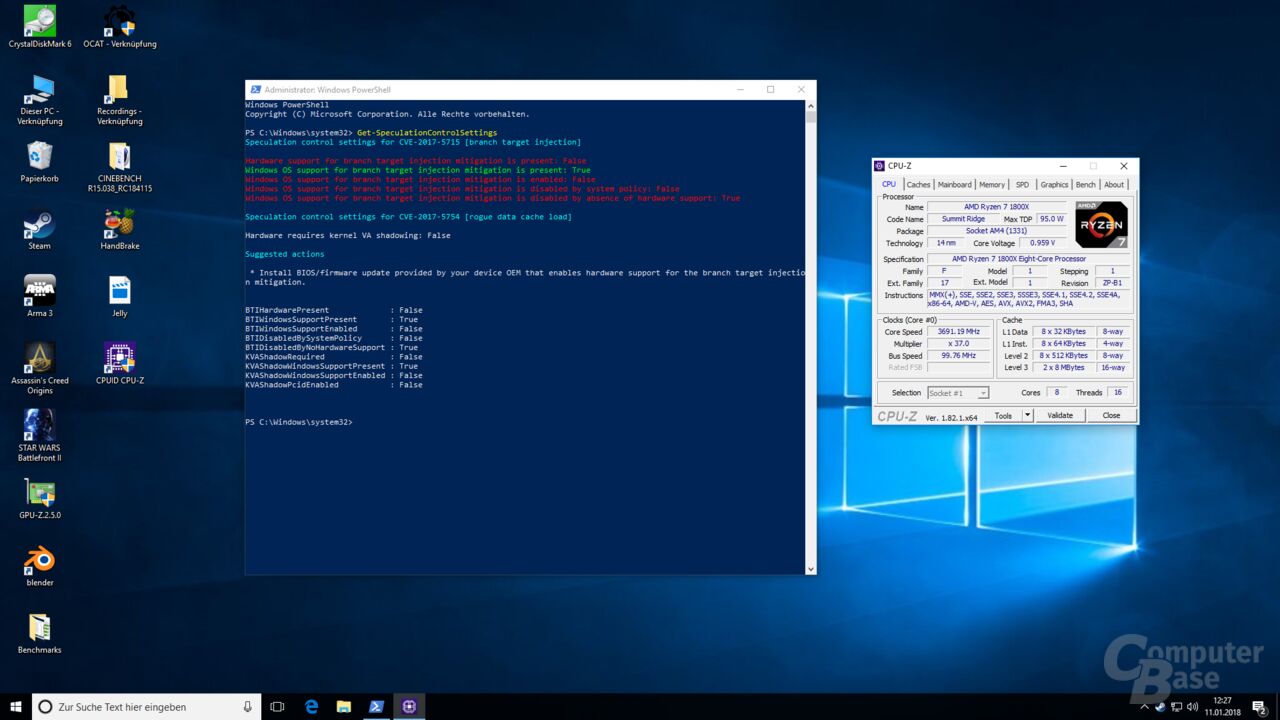Screen dimensions: 1280x720
Task: Select CPUID CPU-Z desktop shortcut
Action: pyautogui.click(x=119, y=363)
